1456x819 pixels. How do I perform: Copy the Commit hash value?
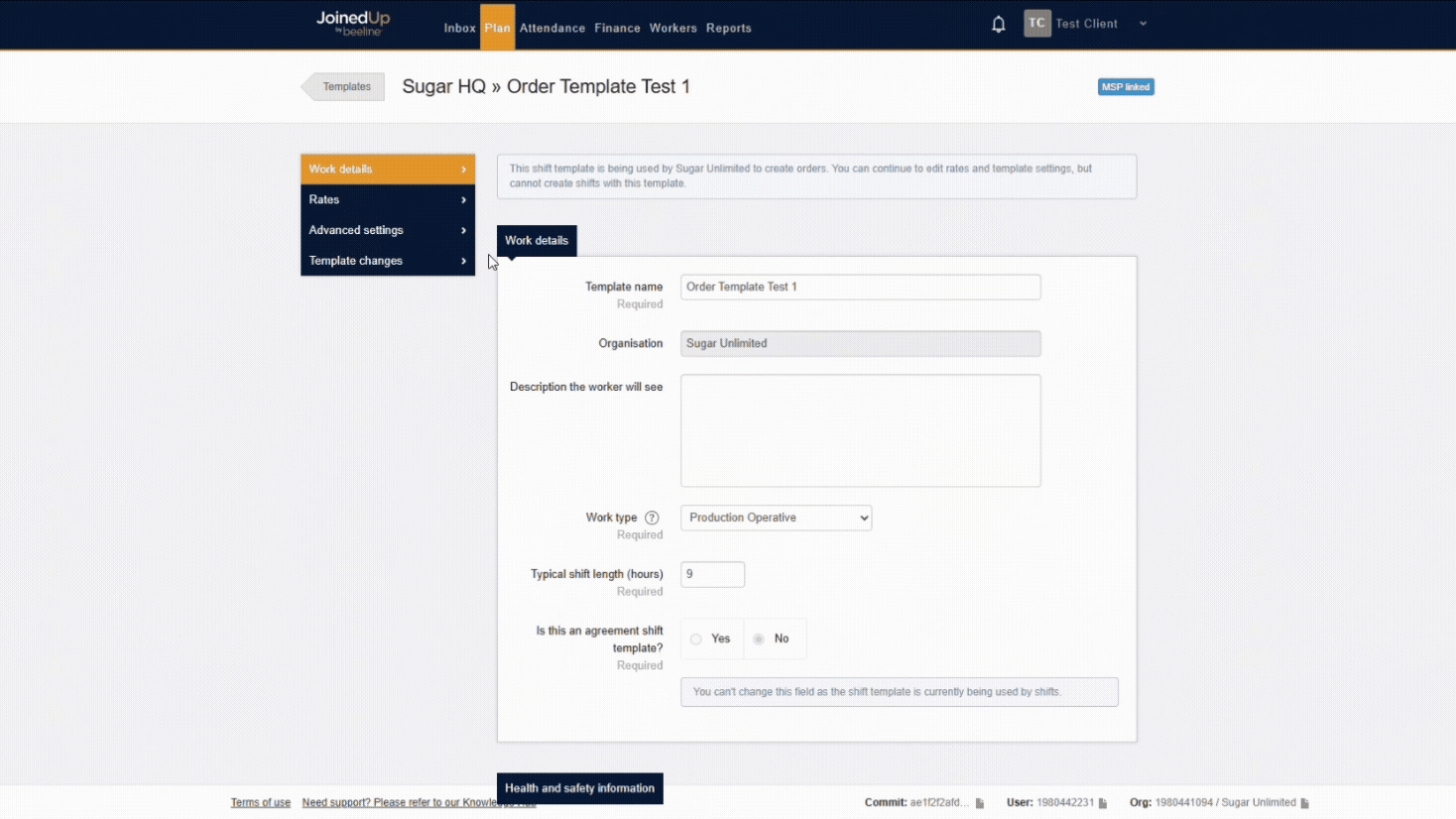(x=980, y=803)
